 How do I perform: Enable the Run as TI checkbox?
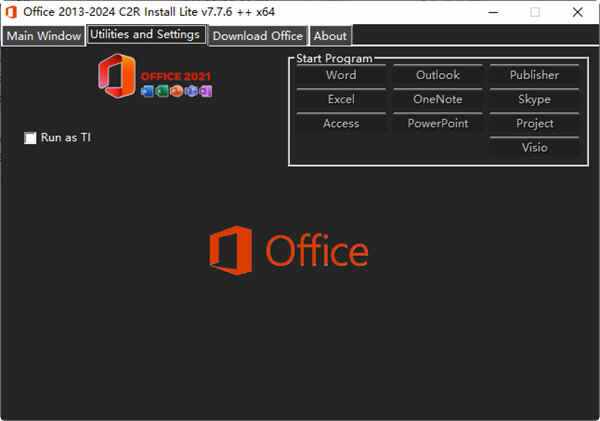coord(30,138)
